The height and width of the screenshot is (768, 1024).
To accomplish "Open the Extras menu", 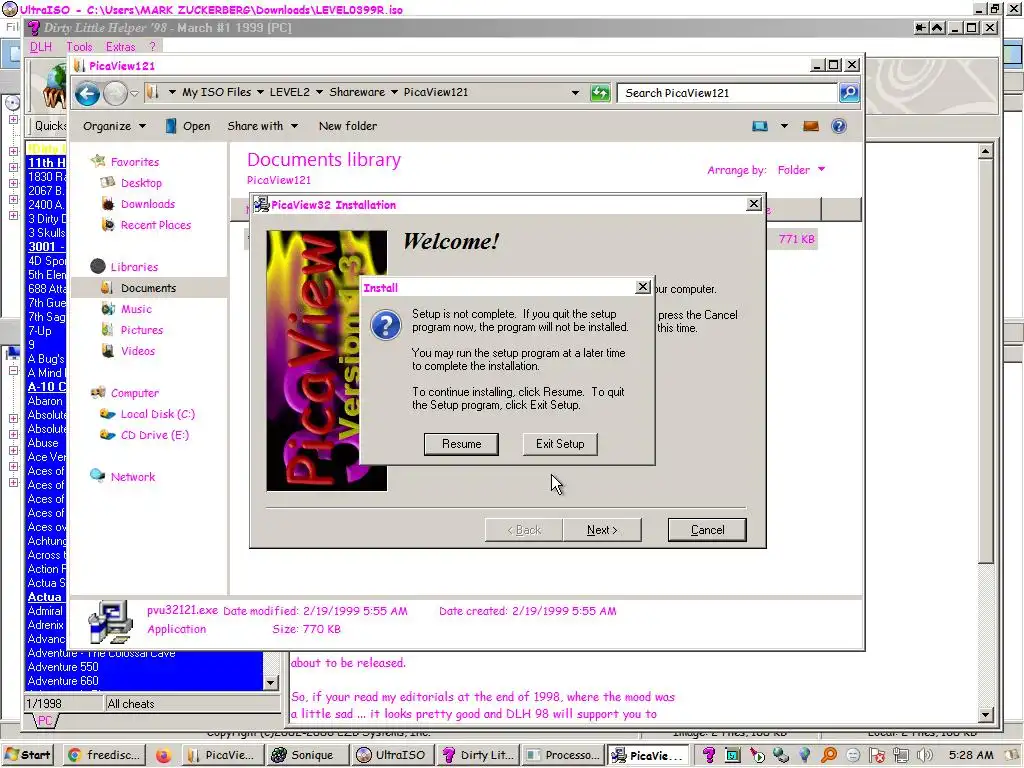I will coord(120,47).
